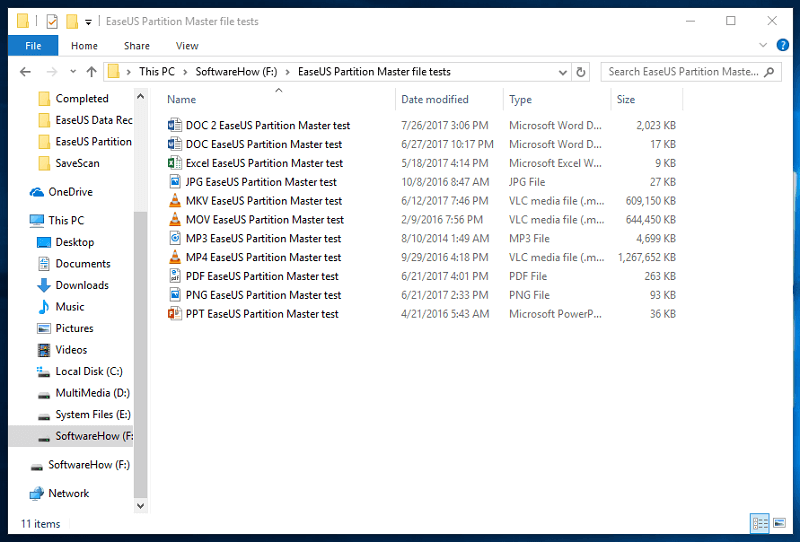Click the Word icon of DOC 2 EaseUS file
Image resolution: width=800 pixels, height=542 pixels.
174,125
